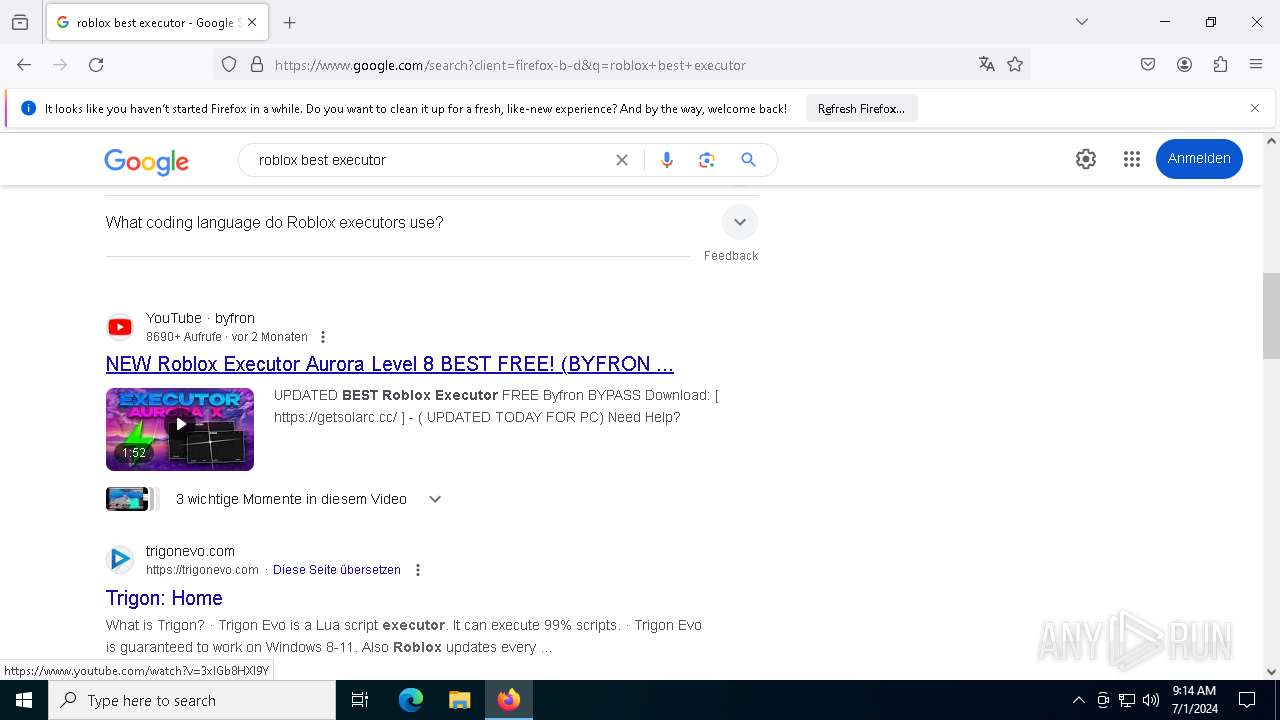The image size is (1280, 720).
Task: Open the Firefox application menu
Action: [x=1256, y=65]
